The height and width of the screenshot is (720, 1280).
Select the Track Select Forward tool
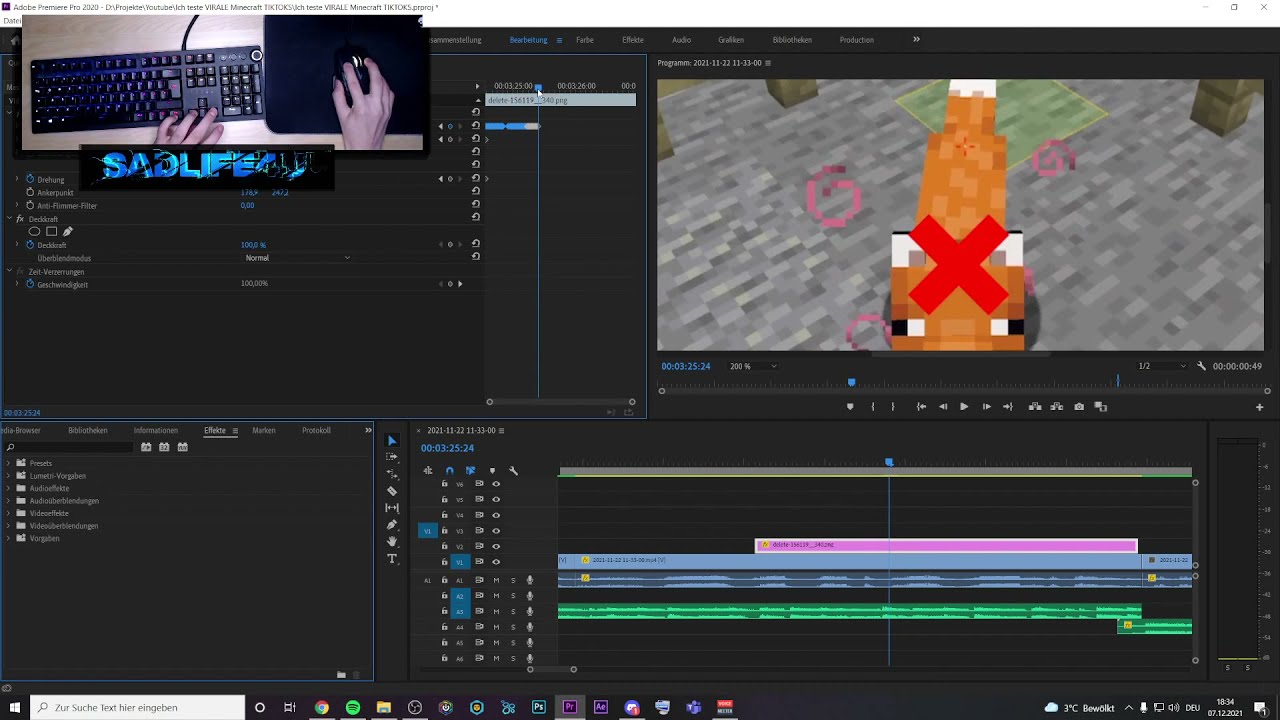pos(392,456)
